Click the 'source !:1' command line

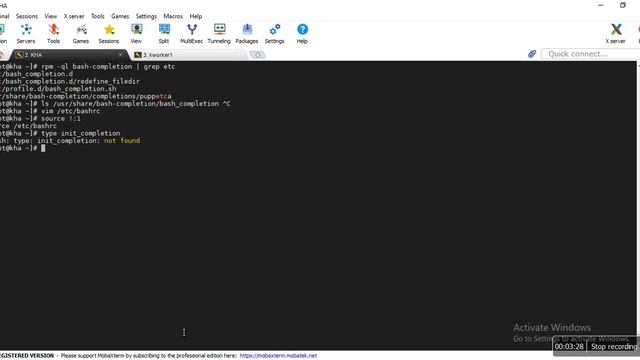(x=61, y=118)
